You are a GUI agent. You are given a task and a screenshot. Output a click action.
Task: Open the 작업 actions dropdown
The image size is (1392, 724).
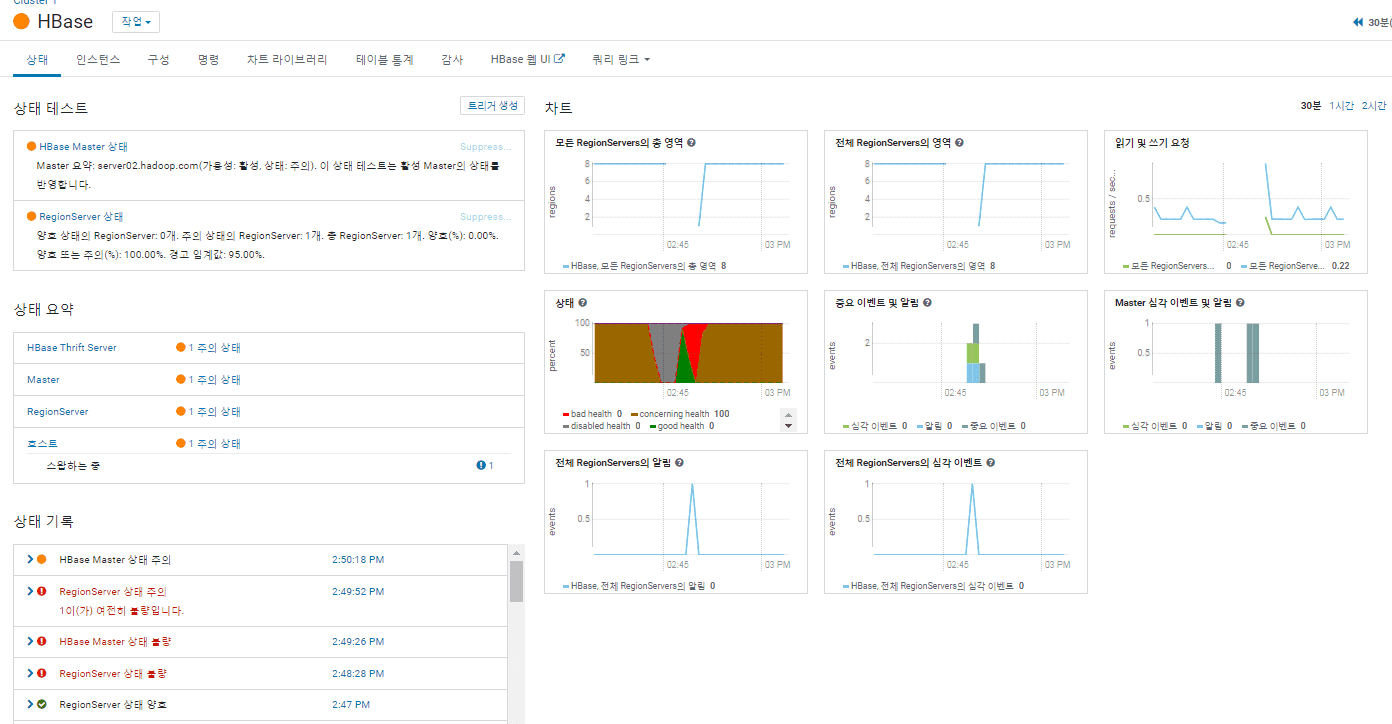point(136,21)
